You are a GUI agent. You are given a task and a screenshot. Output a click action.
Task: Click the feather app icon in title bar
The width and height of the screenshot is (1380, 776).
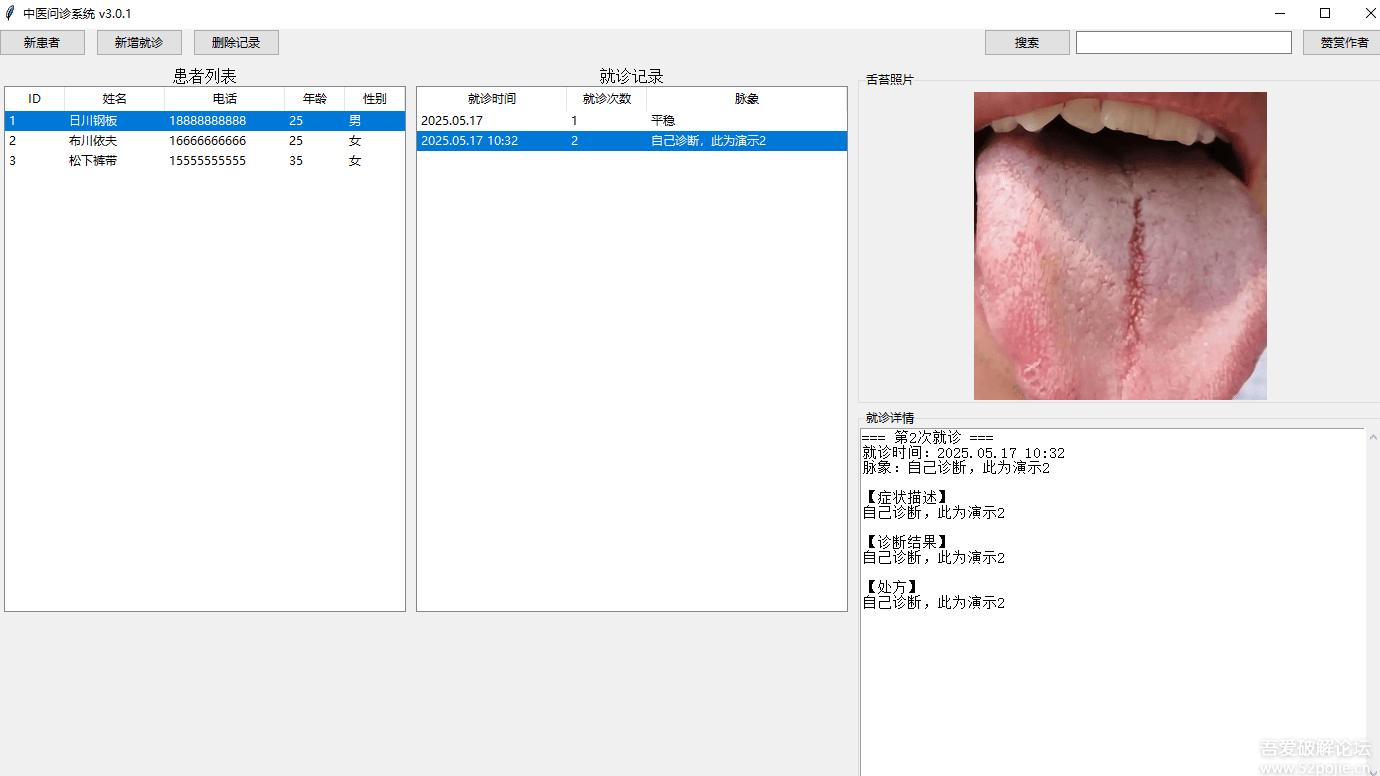point(8,13)
